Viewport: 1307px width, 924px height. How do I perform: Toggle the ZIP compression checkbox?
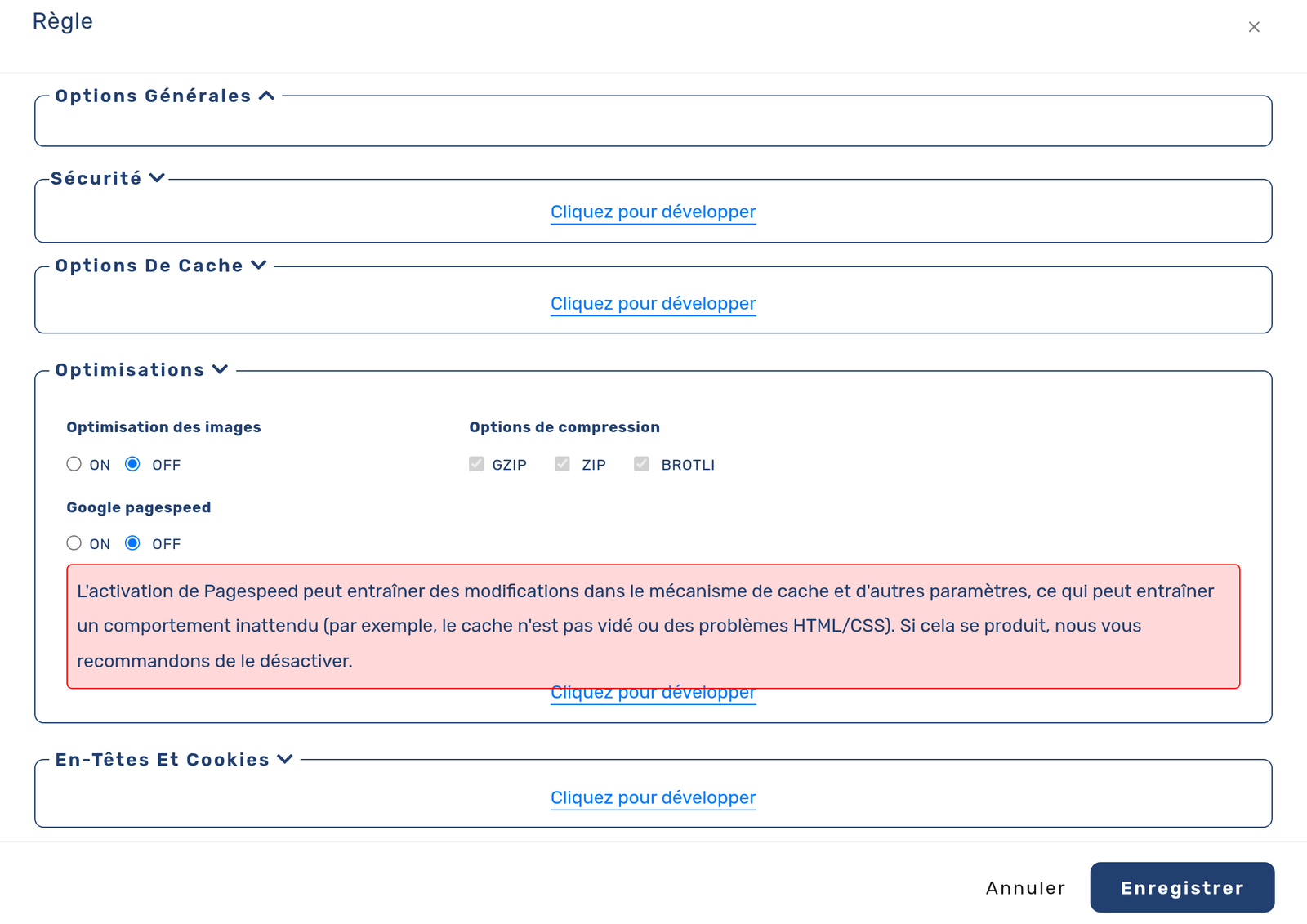(x=562, y=464)
